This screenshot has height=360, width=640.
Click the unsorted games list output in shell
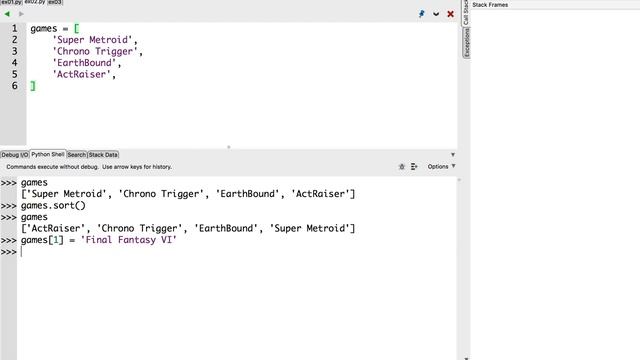click(x=188, y=194)
